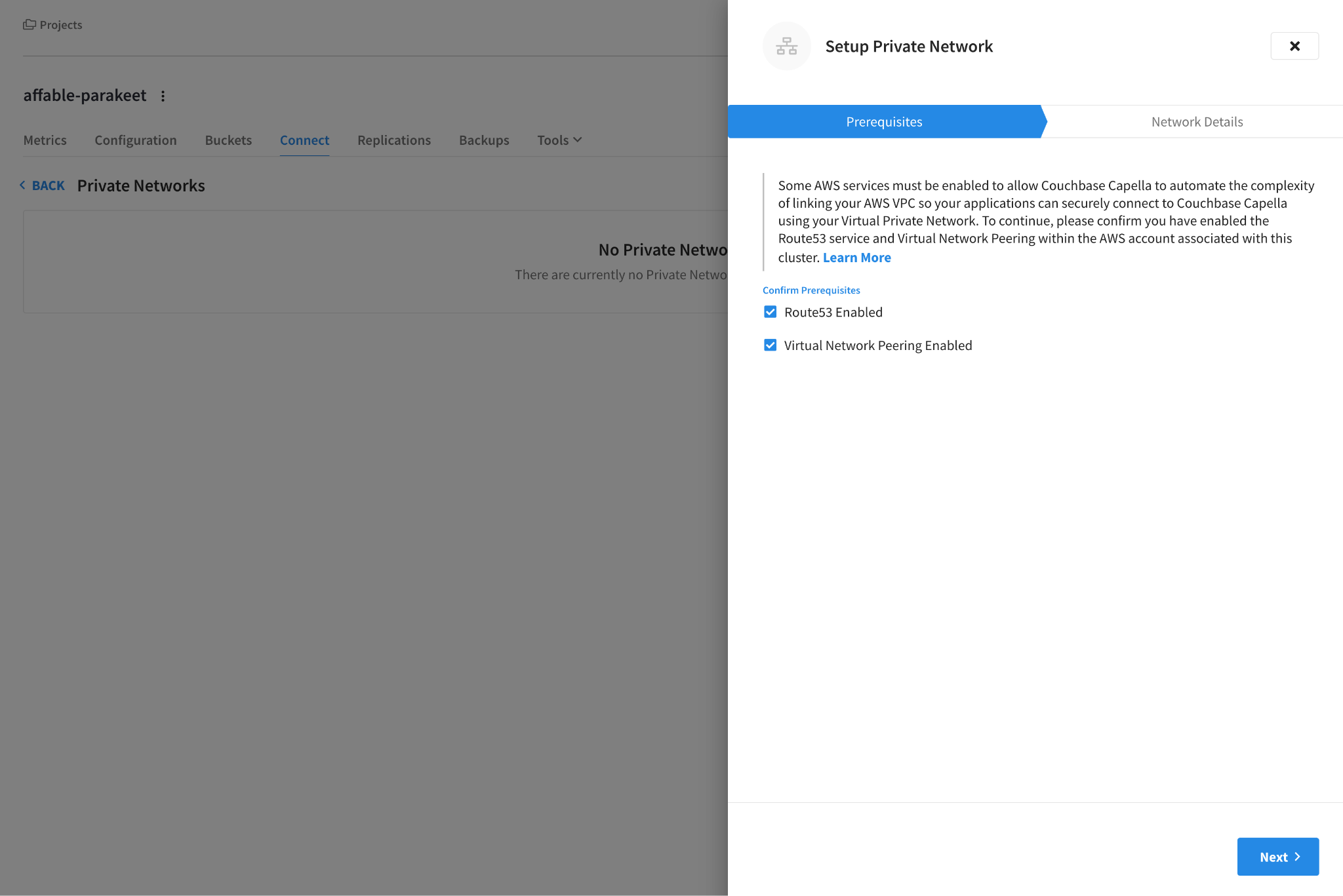Click the Projects folder icon
1343x896 pixels.
pos(30,24)
